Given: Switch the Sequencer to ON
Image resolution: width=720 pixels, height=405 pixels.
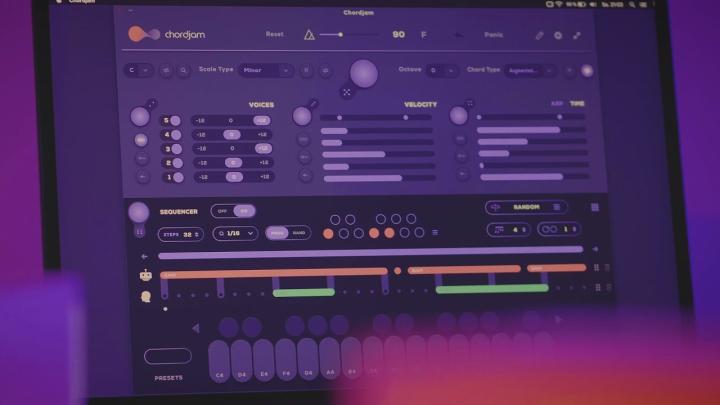Looking at the screenshot, I should [x=244, y=211].
